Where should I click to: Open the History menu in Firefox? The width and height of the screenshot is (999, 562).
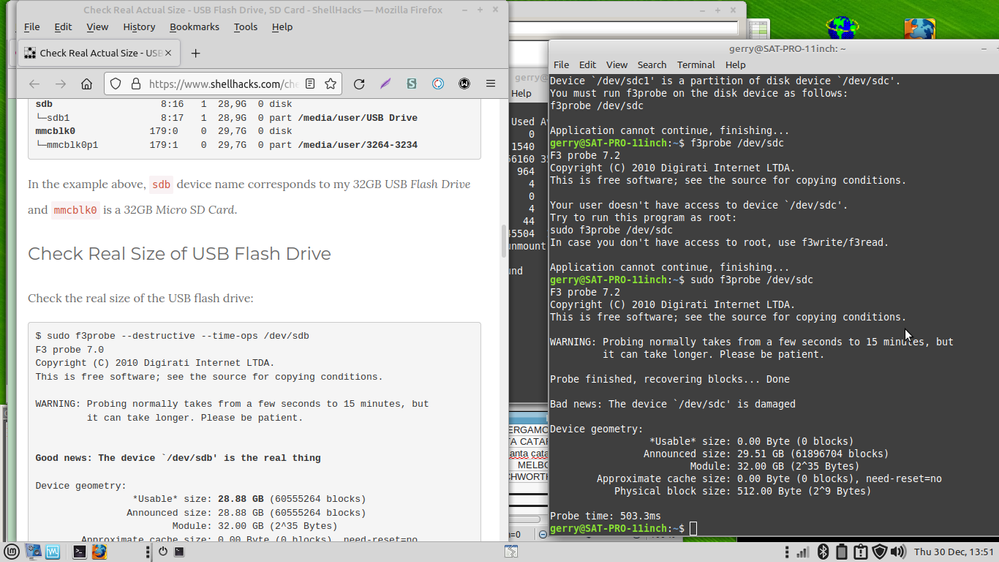(139, 27)
